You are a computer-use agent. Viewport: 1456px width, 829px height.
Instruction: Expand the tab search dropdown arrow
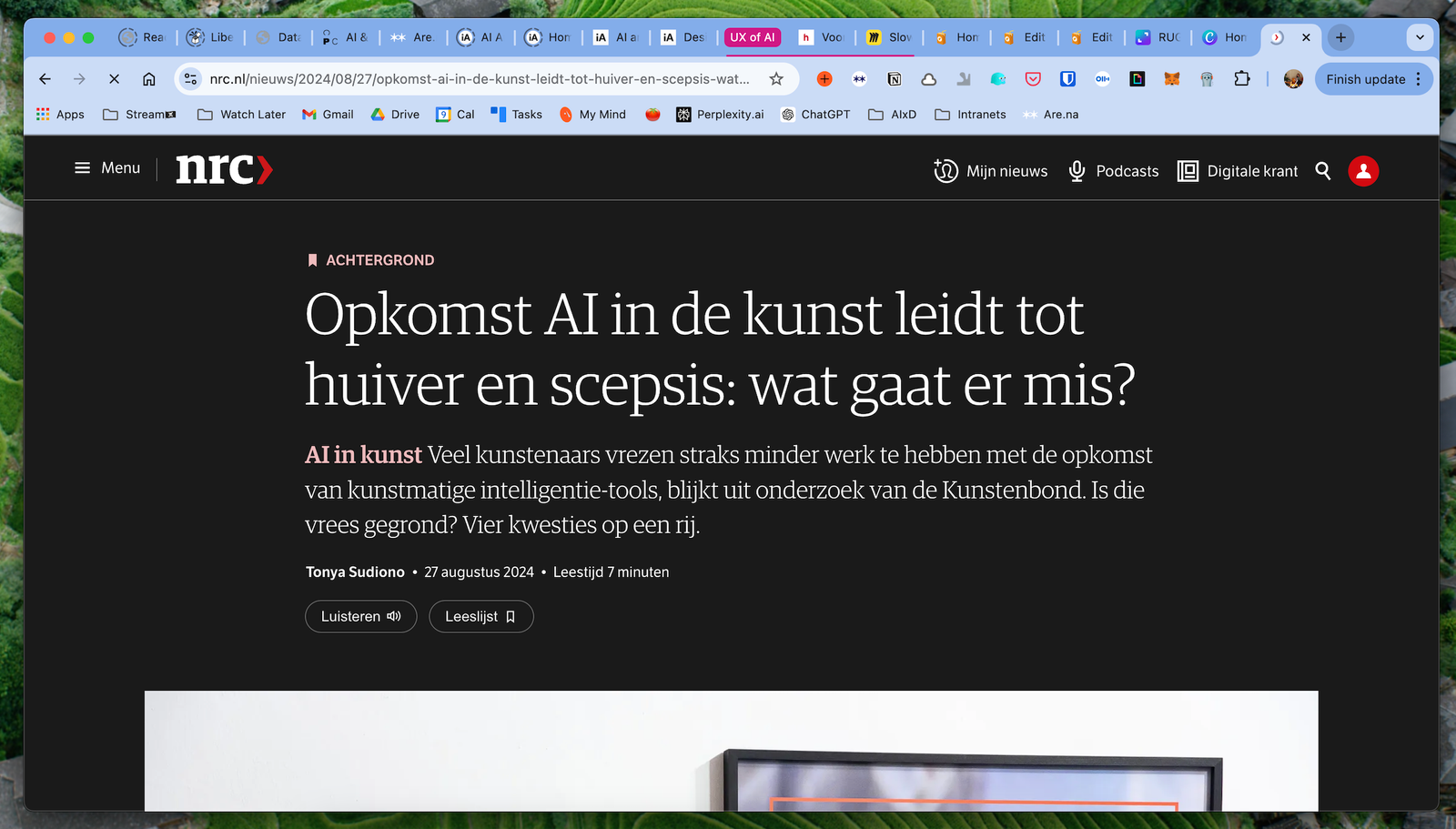[1419, 37]
